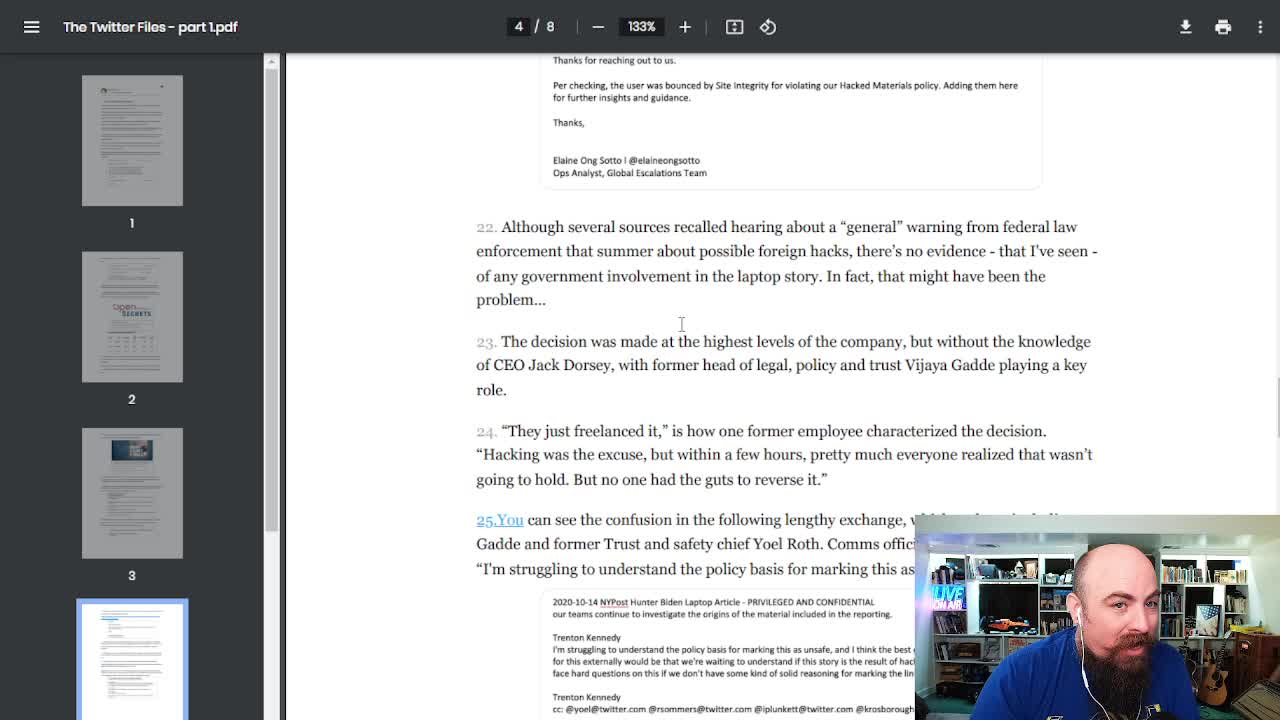
Task: Click the phrase 'They just freelanced it'
Action: (585, 431)
